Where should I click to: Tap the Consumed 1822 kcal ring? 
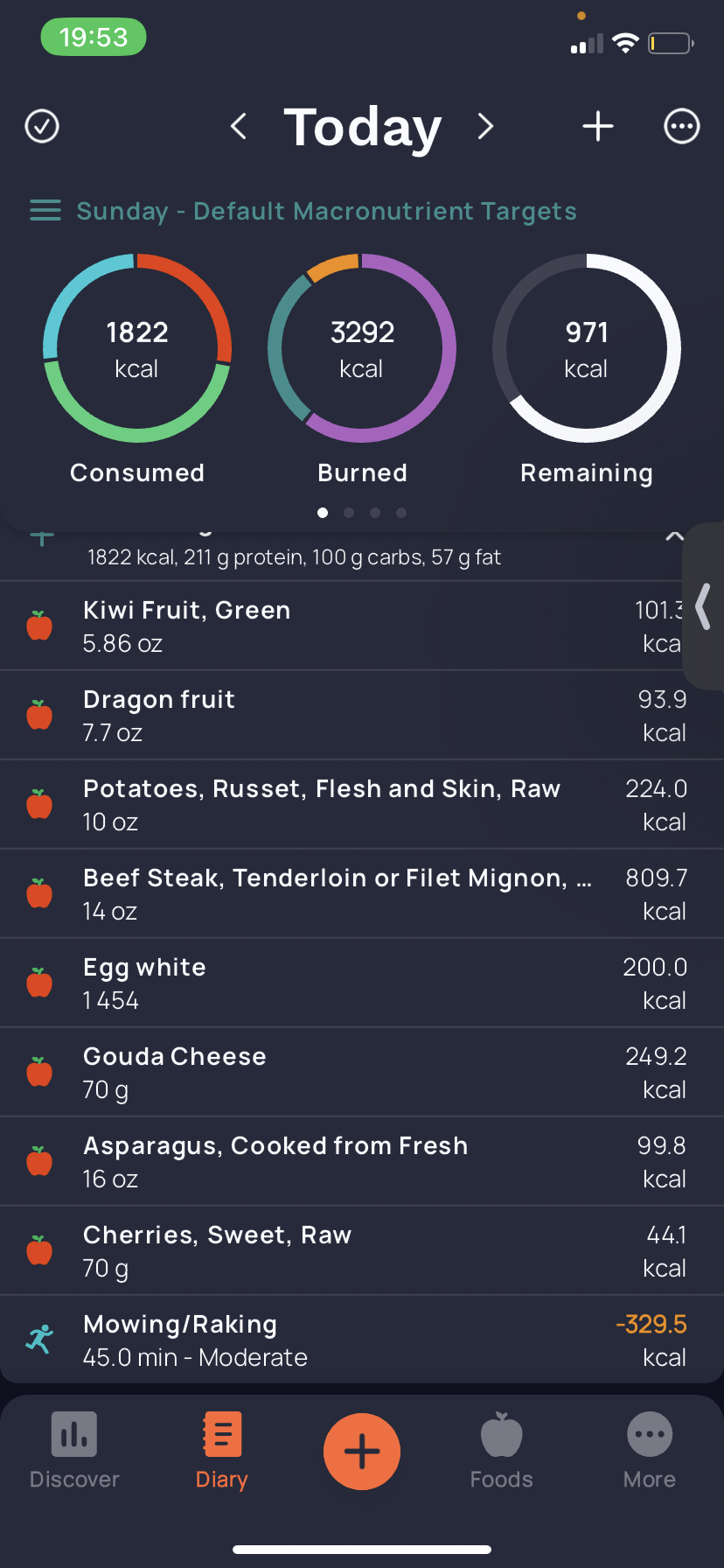click(137, 348)
